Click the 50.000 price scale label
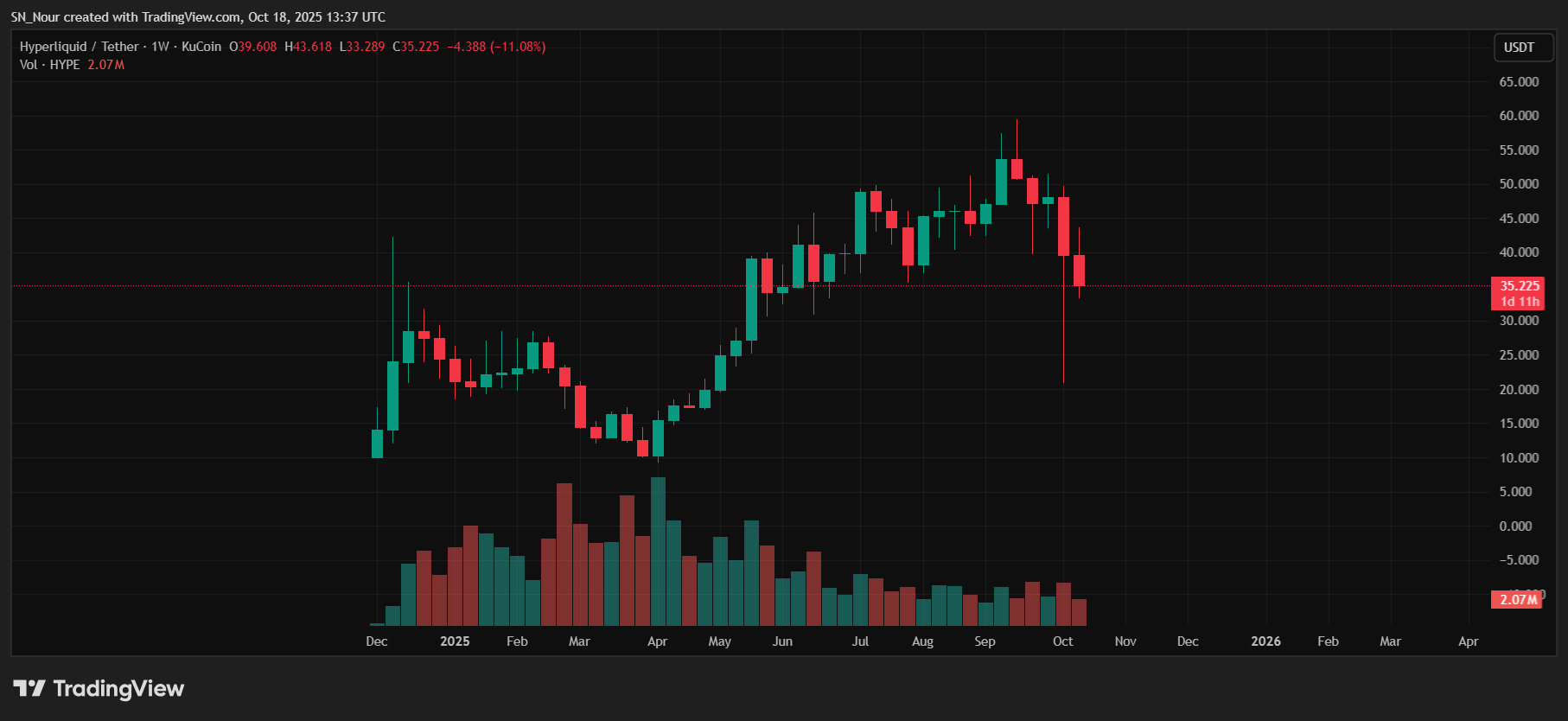The image size is (1568, 721). (1519, 184)
